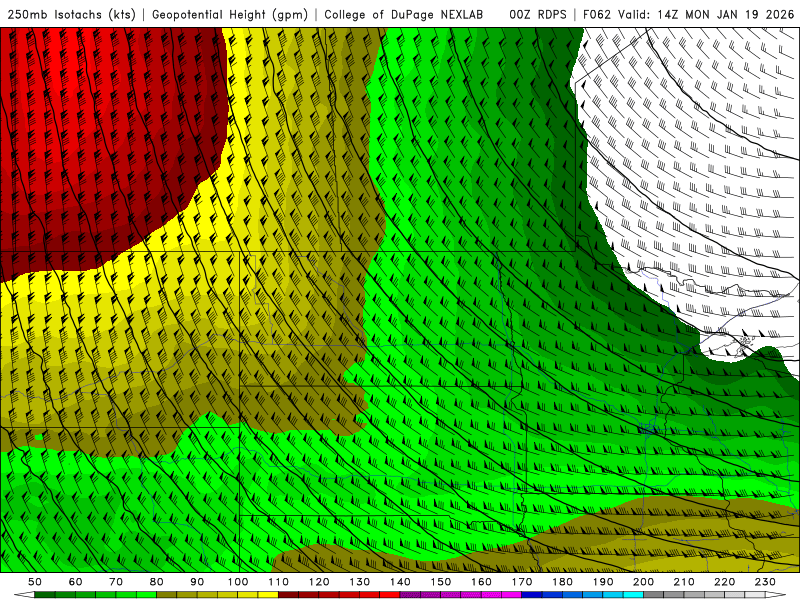Click the bright red legend segment before 140
The image size is (800, 600).
390,595
